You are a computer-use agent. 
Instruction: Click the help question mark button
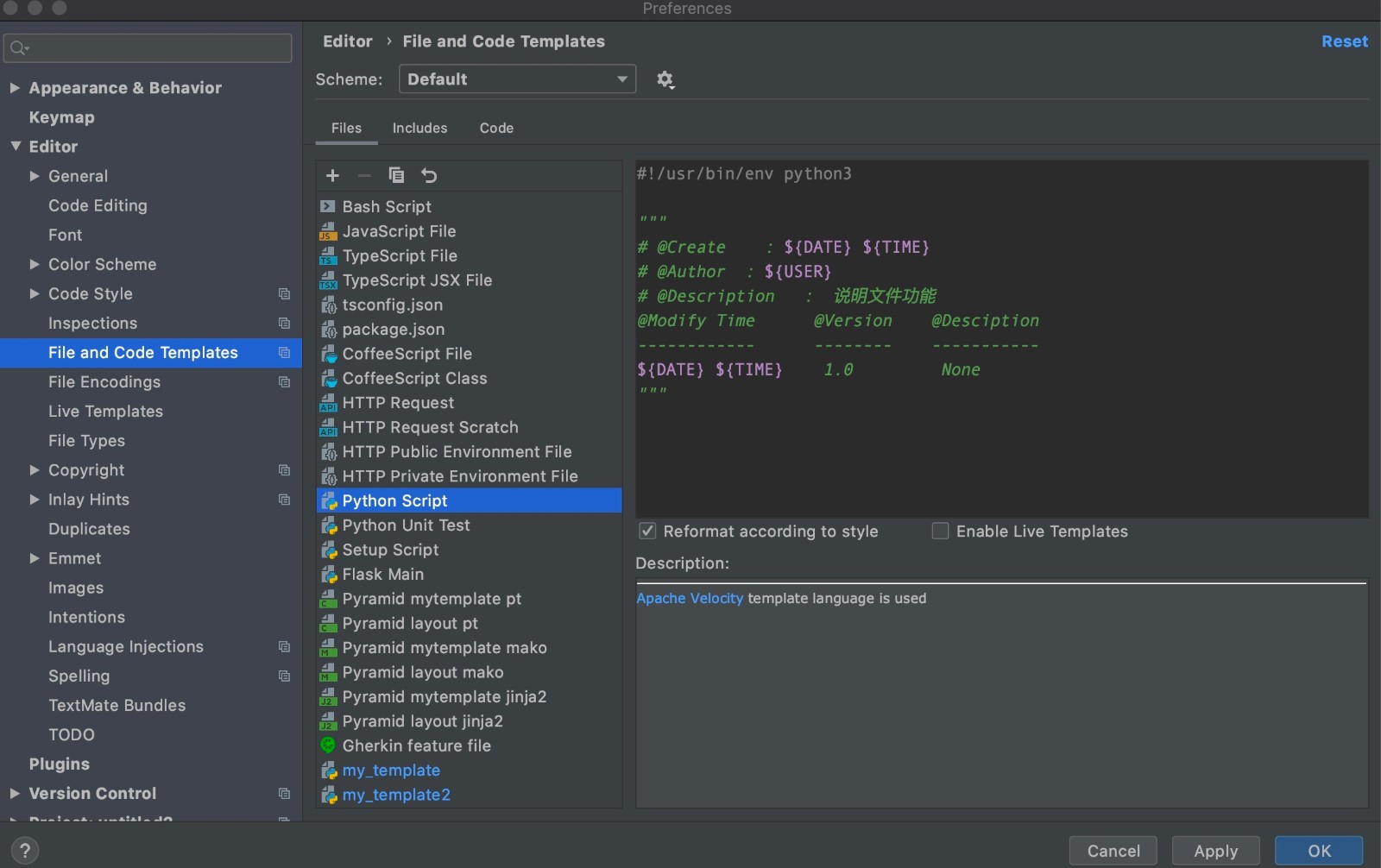click(x=25, y=851)
